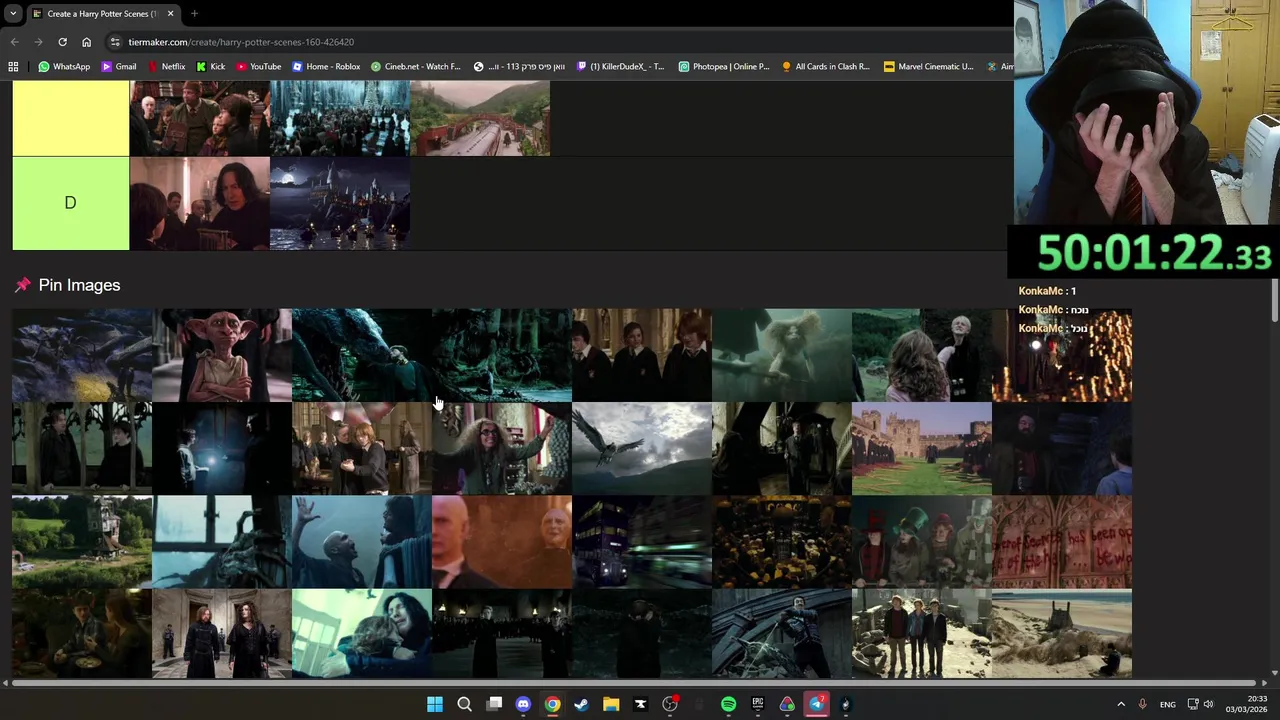Screen dimensions: 1280x720
Task: Click the yellow tier label above D
Action: tap(70, 118)
